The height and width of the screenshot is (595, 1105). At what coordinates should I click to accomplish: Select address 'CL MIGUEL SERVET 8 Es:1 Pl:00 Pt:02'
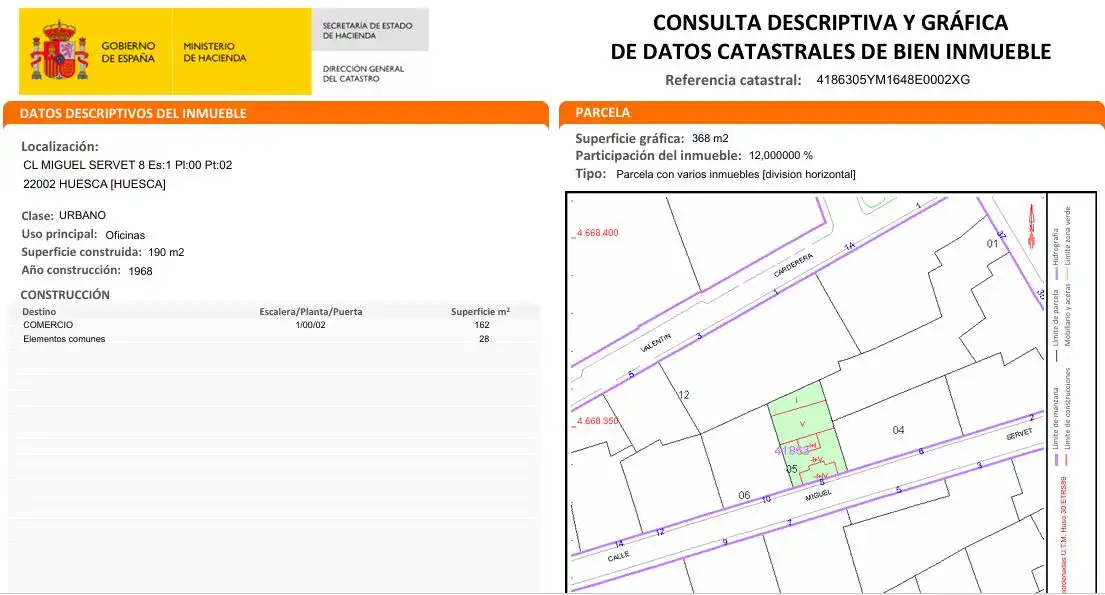[128, 165]
